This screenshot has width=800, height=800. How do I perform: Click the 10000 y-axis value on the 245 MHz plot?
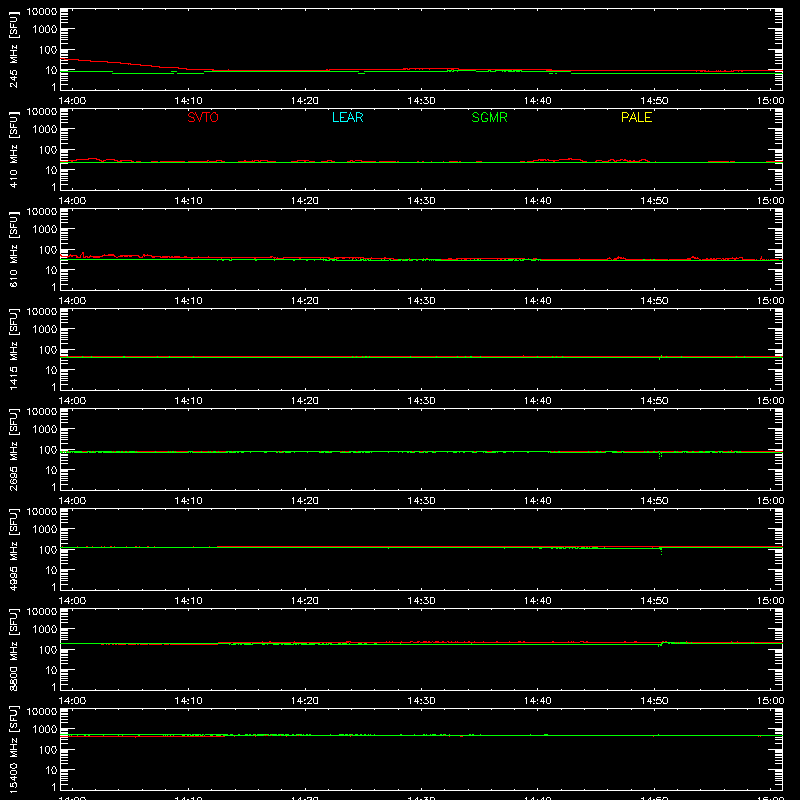point(42,11)
